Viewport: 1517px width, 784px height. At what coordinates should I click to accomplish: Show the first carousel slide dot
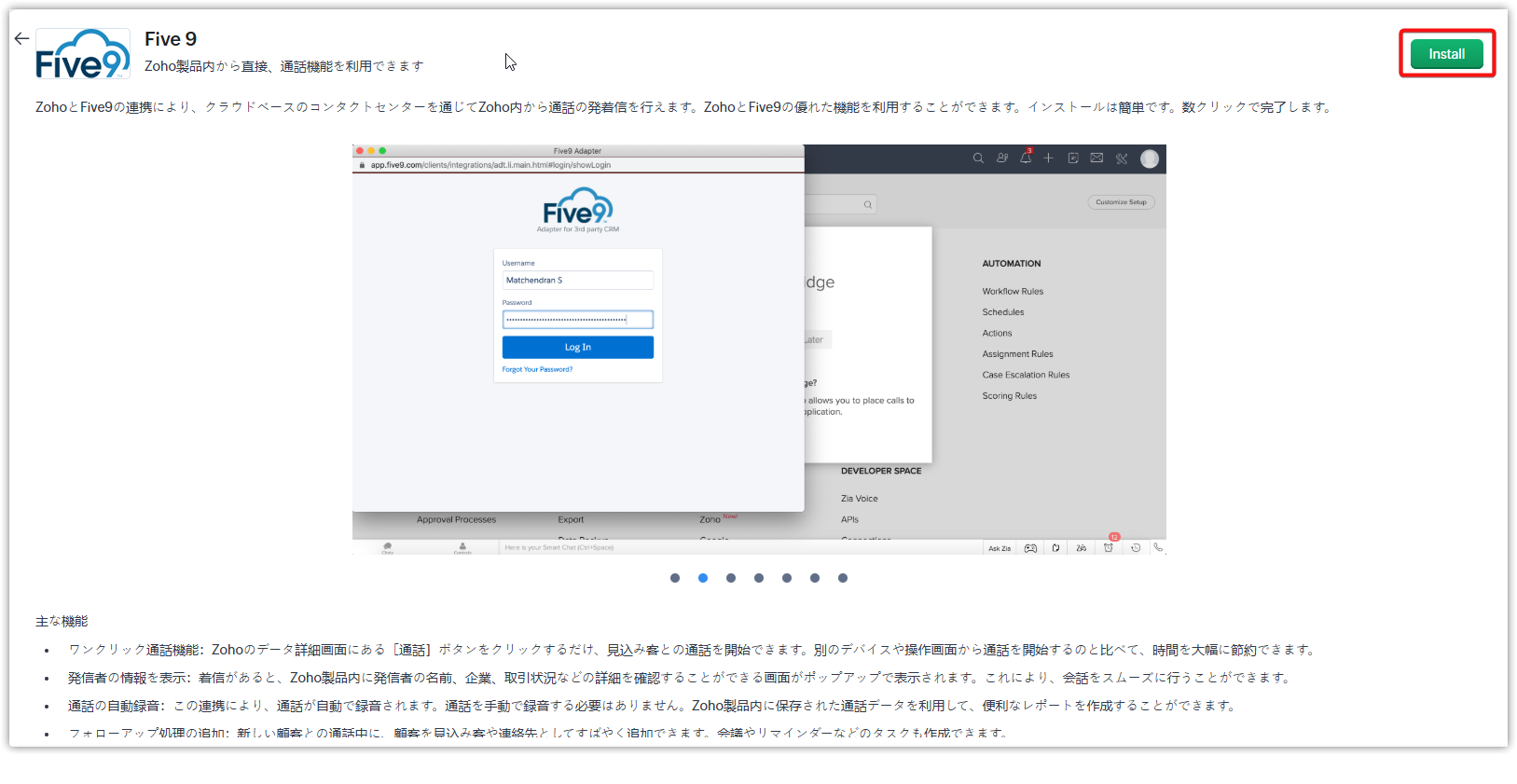(675, 578)
